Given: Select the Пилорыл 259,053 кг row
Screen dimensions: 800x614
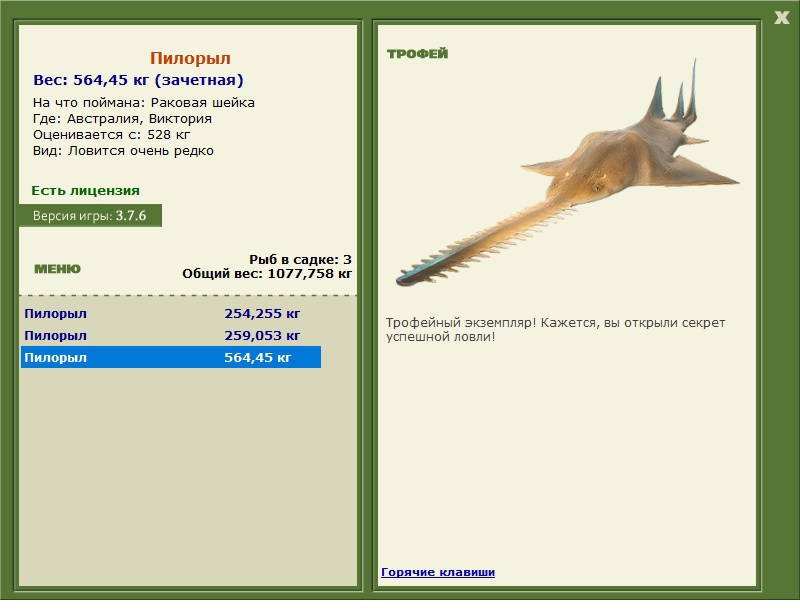Looking at the screenshot, I should [x=171, y=335].
